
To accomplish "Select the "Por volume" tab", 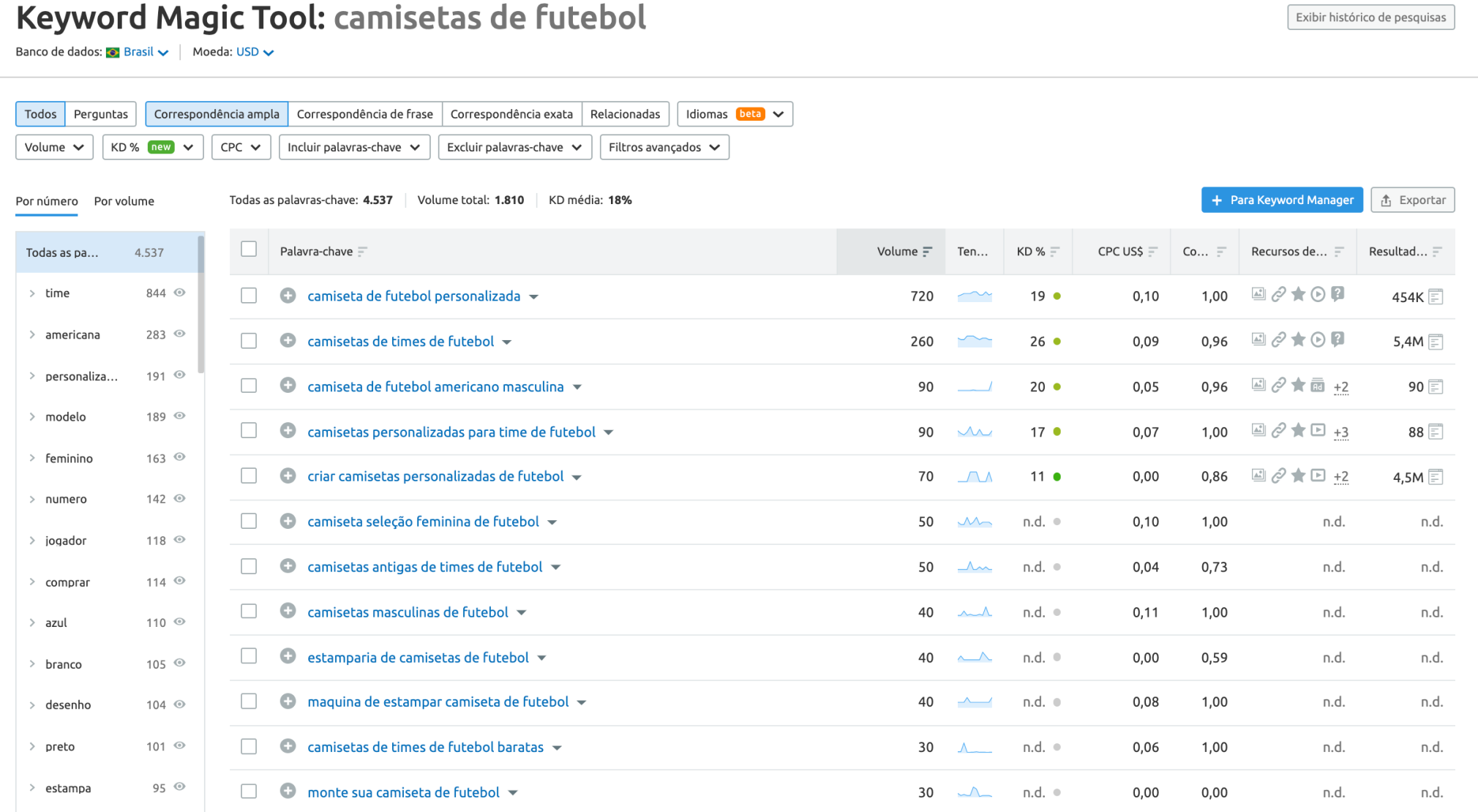I will [124, 201].
